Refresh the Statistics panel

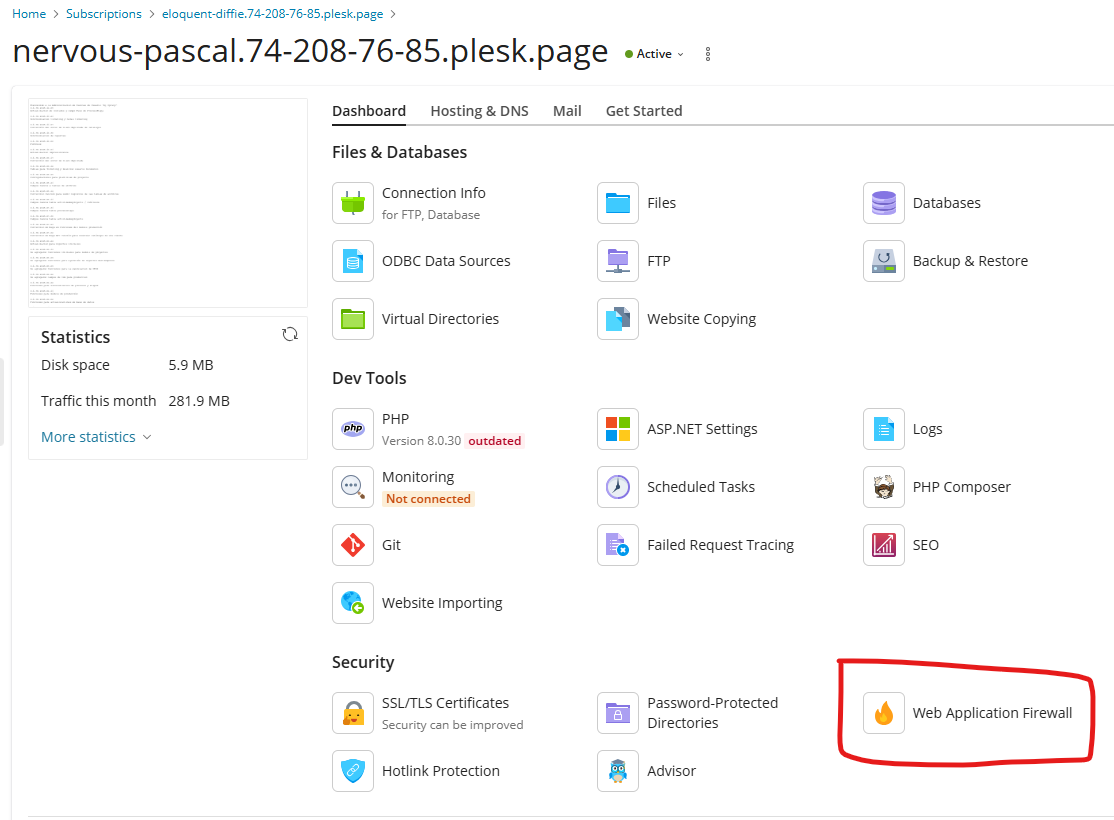pos(290,335)
